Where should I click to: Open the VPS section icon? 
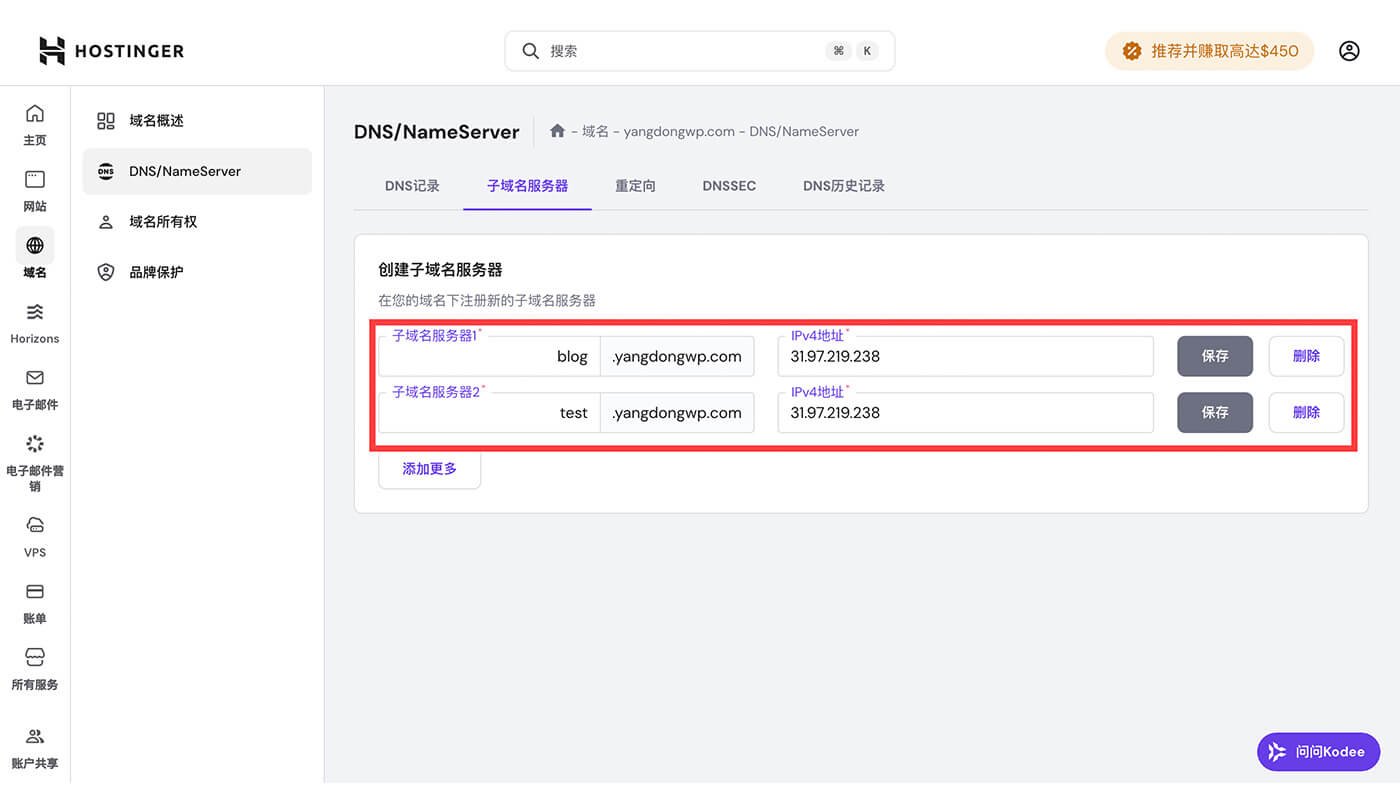pos(34,524)
